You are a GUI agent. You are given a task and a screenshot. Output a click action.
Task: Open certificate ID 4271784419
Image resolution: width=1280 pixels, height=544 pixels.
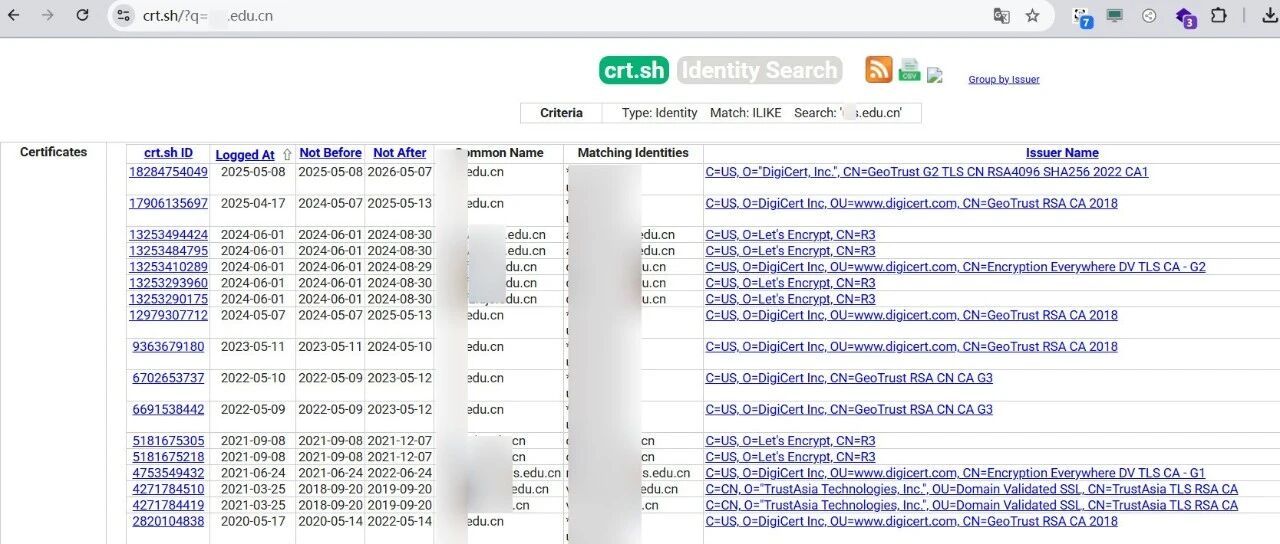[x=168, y=505]
